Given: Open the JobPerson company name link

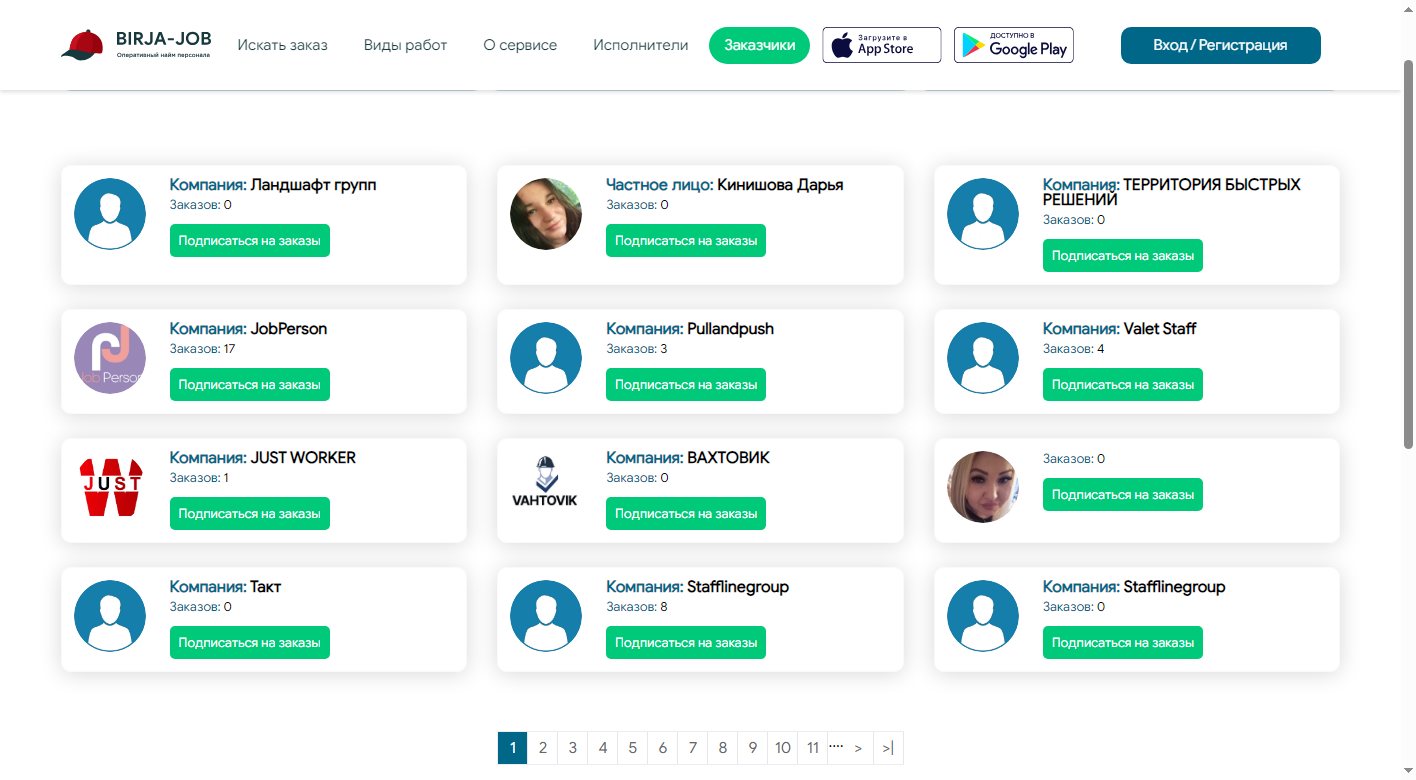Looking at the screenshot, I should [x=289, y=329].
